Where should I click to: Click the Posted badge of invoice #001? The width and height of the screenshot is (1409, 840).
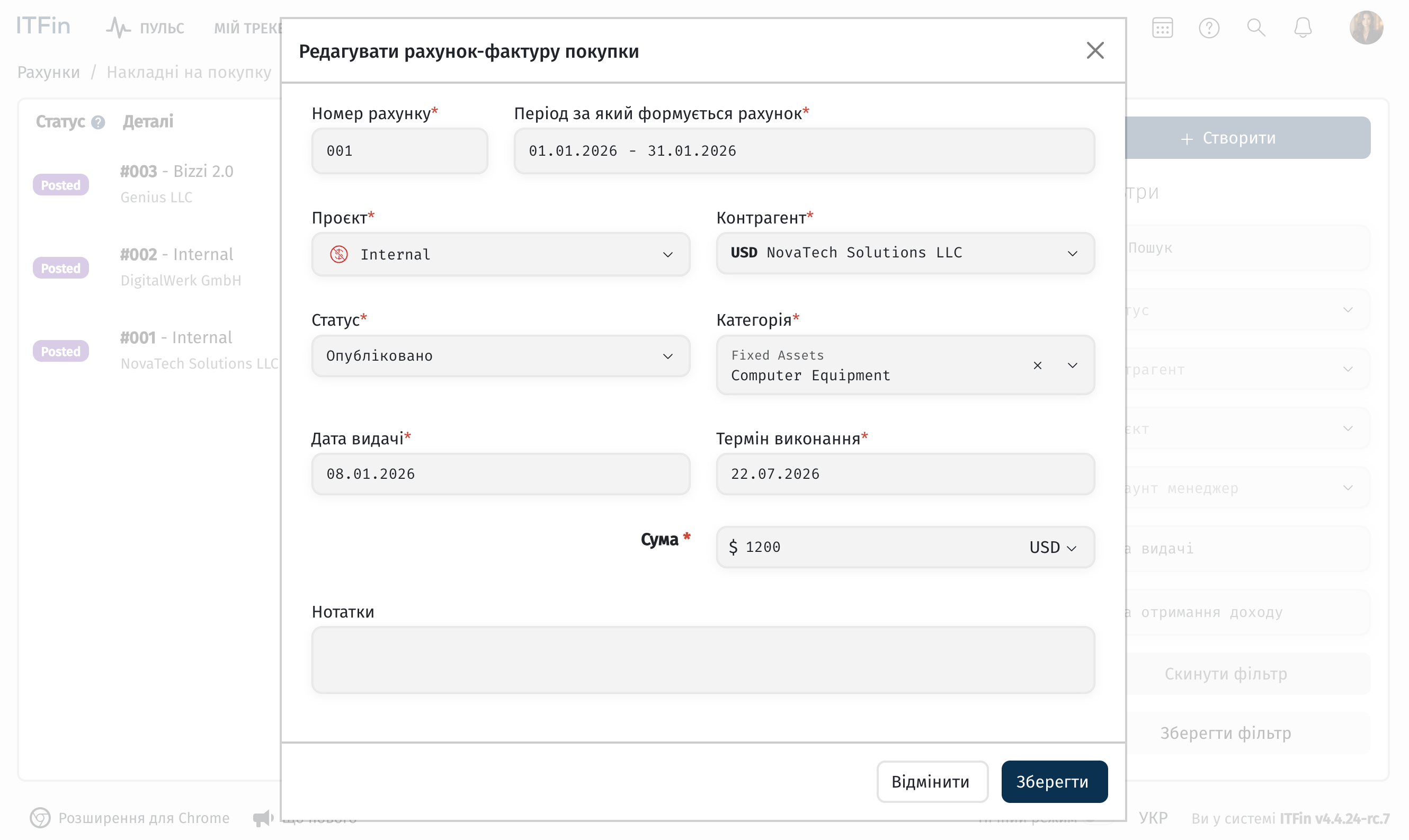pos(60,352)
